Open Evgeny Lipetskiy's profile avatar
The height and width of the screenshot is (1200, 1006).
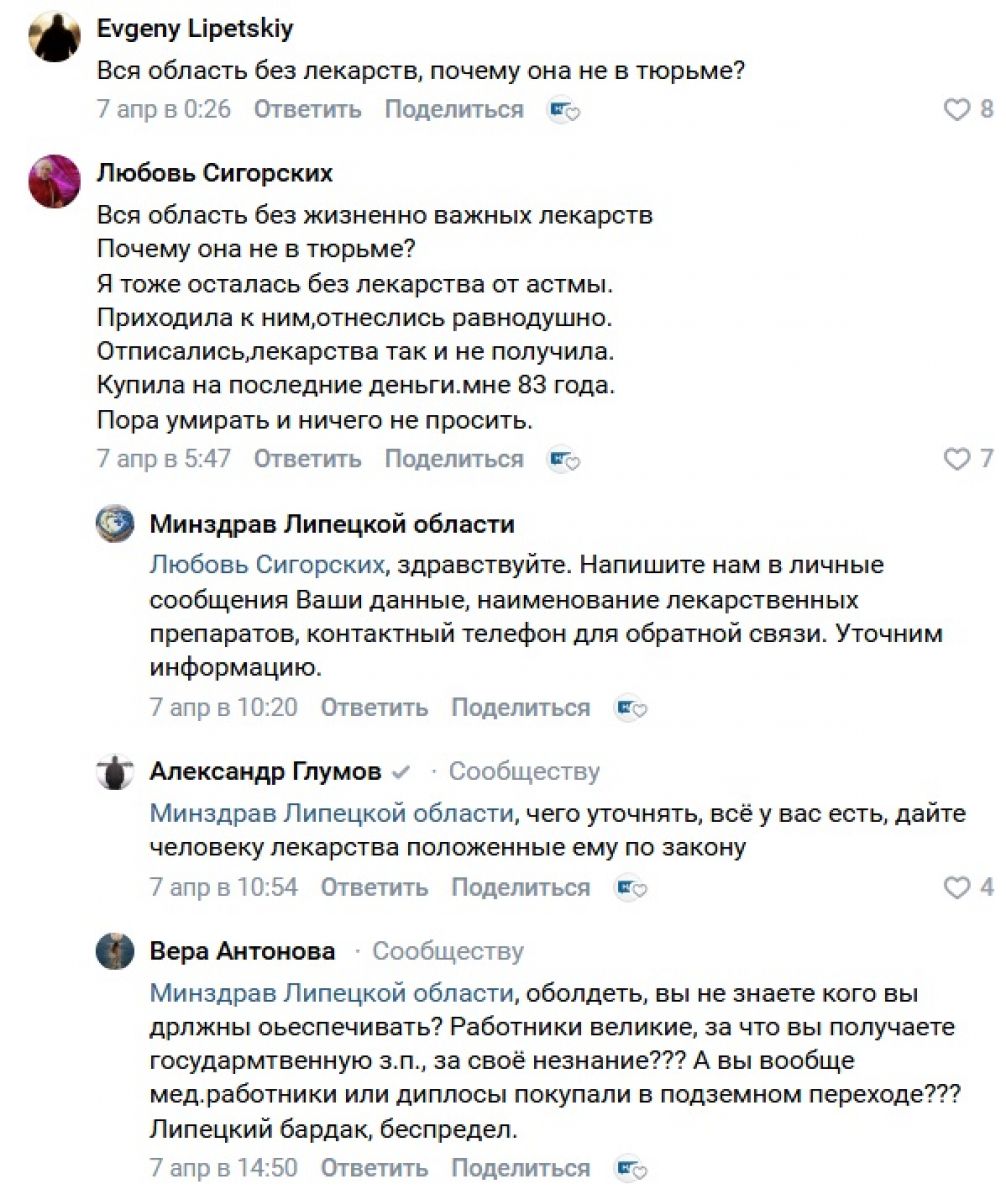point(55,37)
